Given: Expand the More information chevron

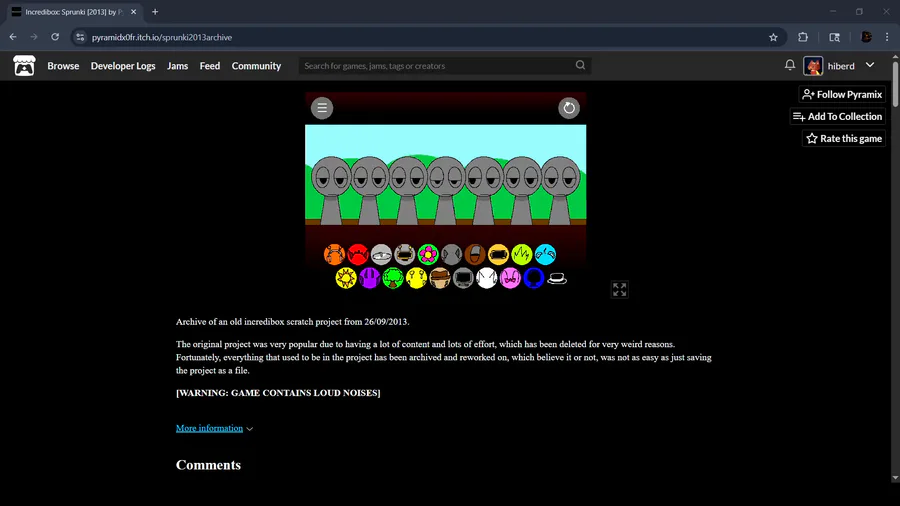Looking at the screenshot, I should [x=250, y=429].
